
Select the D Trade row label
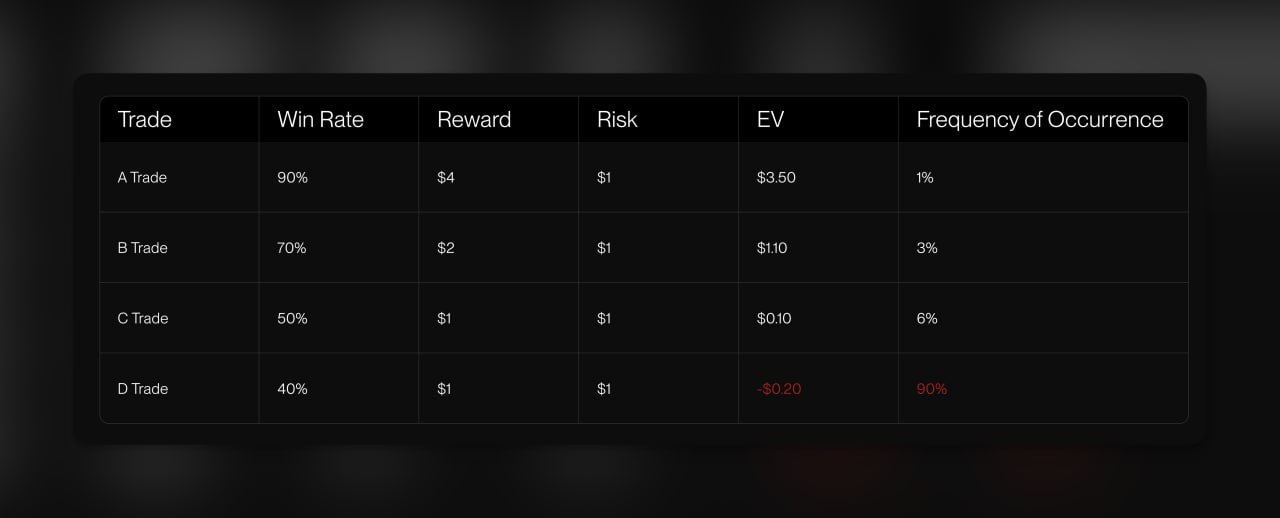pyautogui.click(x=143, y=389)
